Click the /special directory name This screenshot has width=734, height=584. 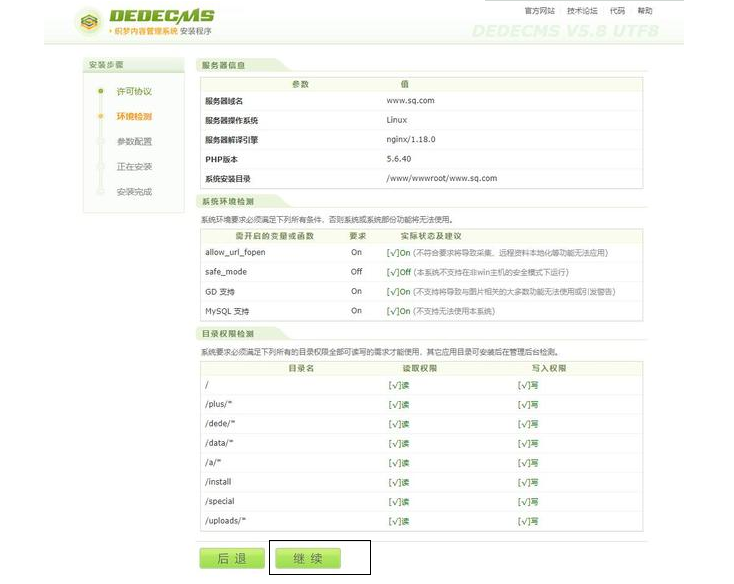220,501
